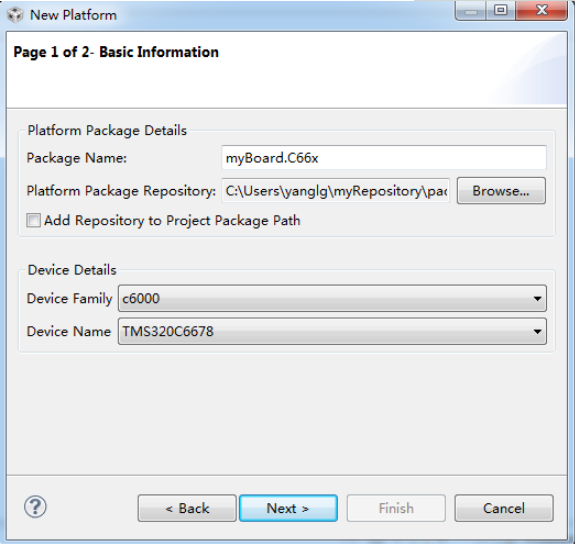
Task: Focus the Package Name text field
Action: 384,158
